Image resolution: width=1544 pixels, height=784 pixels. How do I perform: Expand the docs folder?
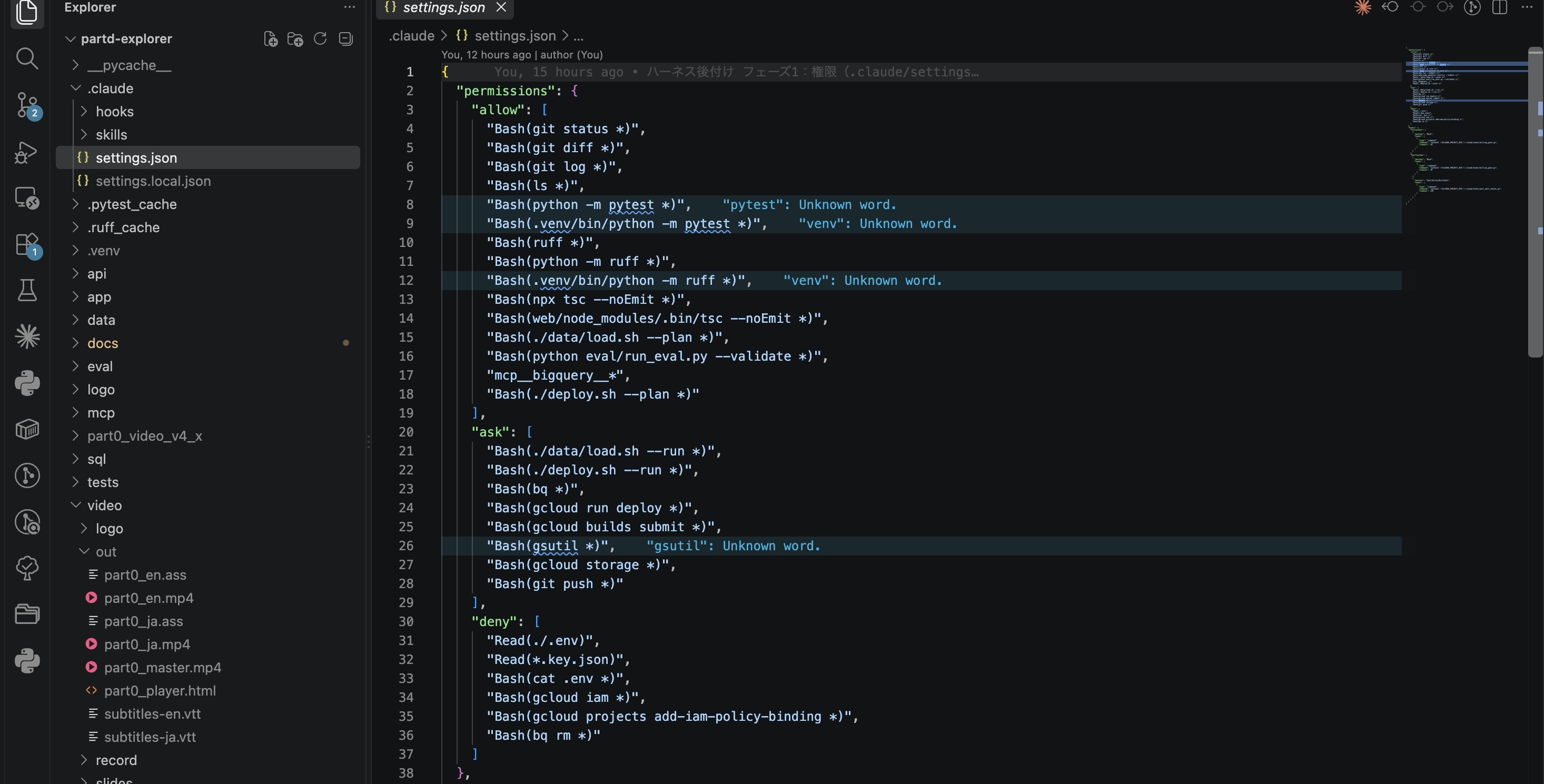click(75, 343)
